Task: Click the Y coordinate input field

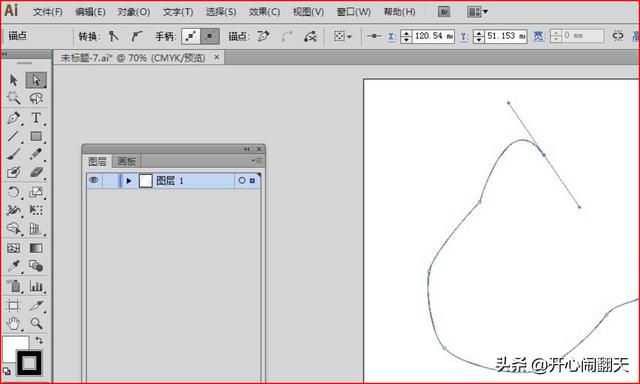Action: click(506, 36)
